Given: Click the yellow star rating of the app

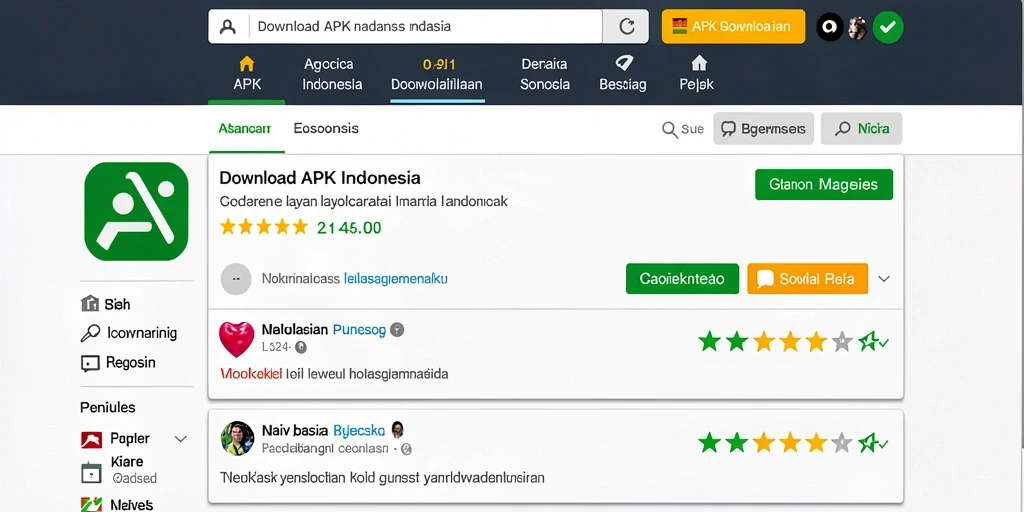Looking at the screenshot, I should (x=263, y=227).
